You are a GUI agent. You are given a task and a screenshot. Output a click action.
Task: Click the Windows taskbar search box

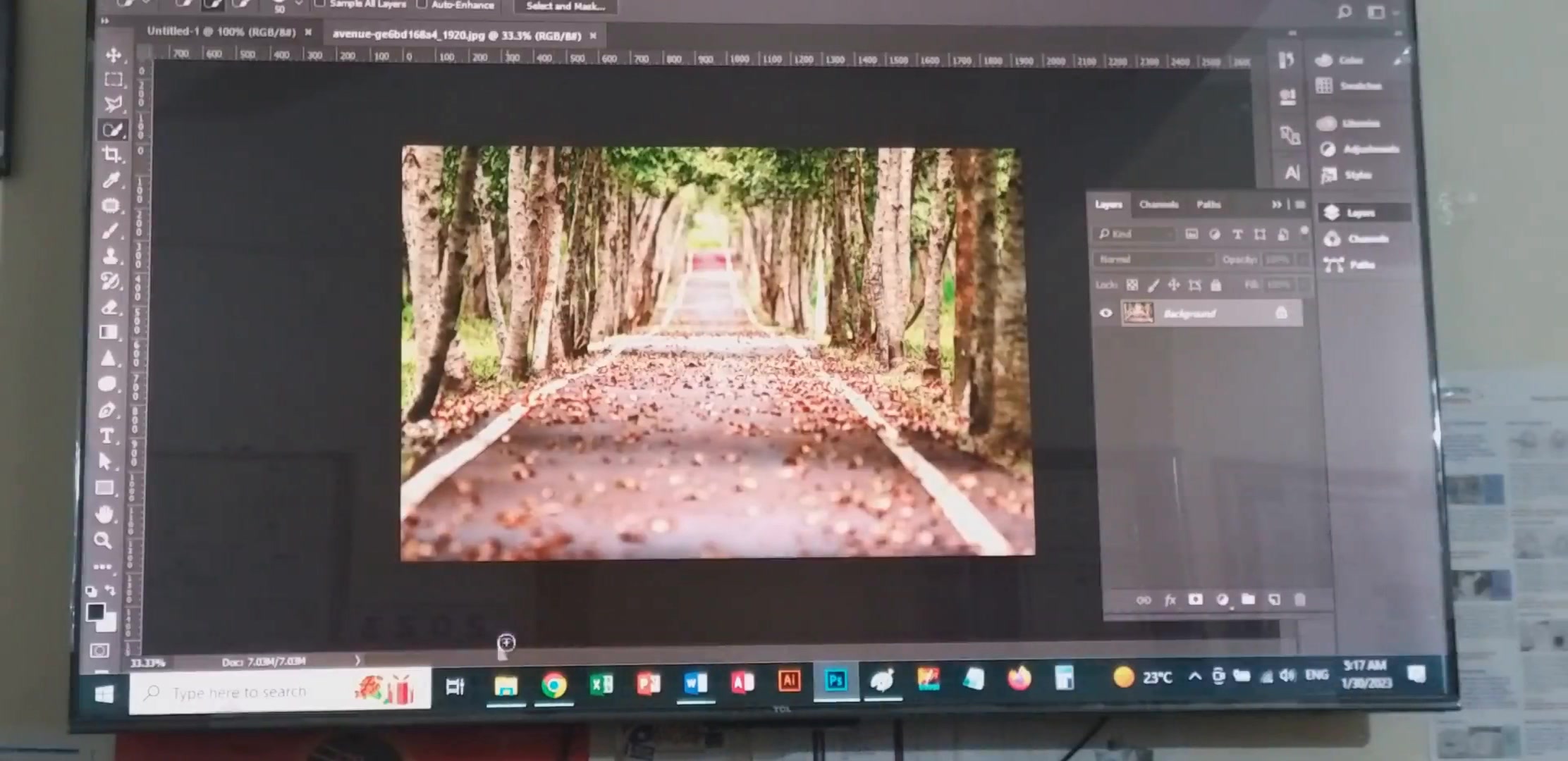280,692
